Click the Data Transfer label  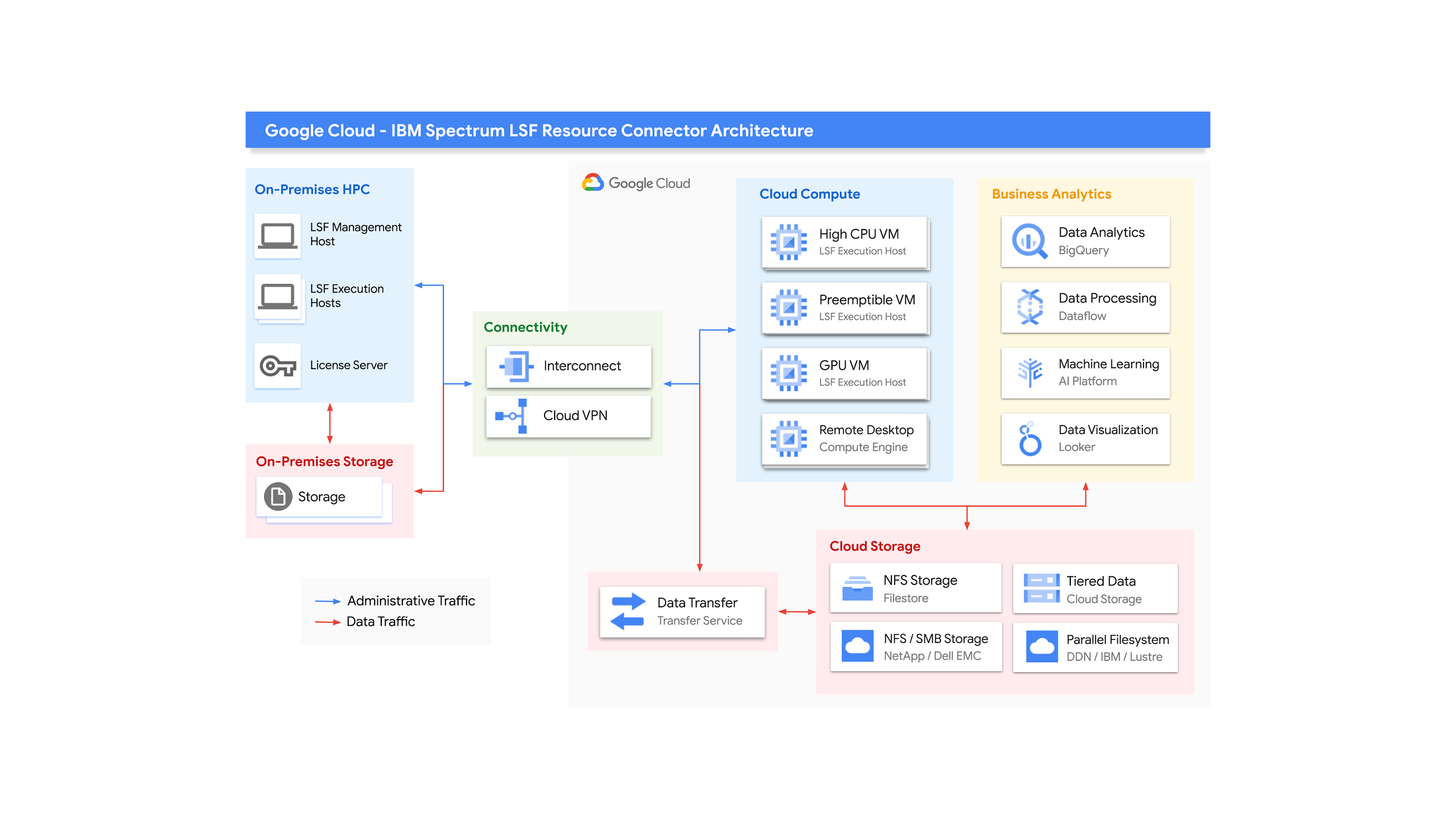[697, 603]
